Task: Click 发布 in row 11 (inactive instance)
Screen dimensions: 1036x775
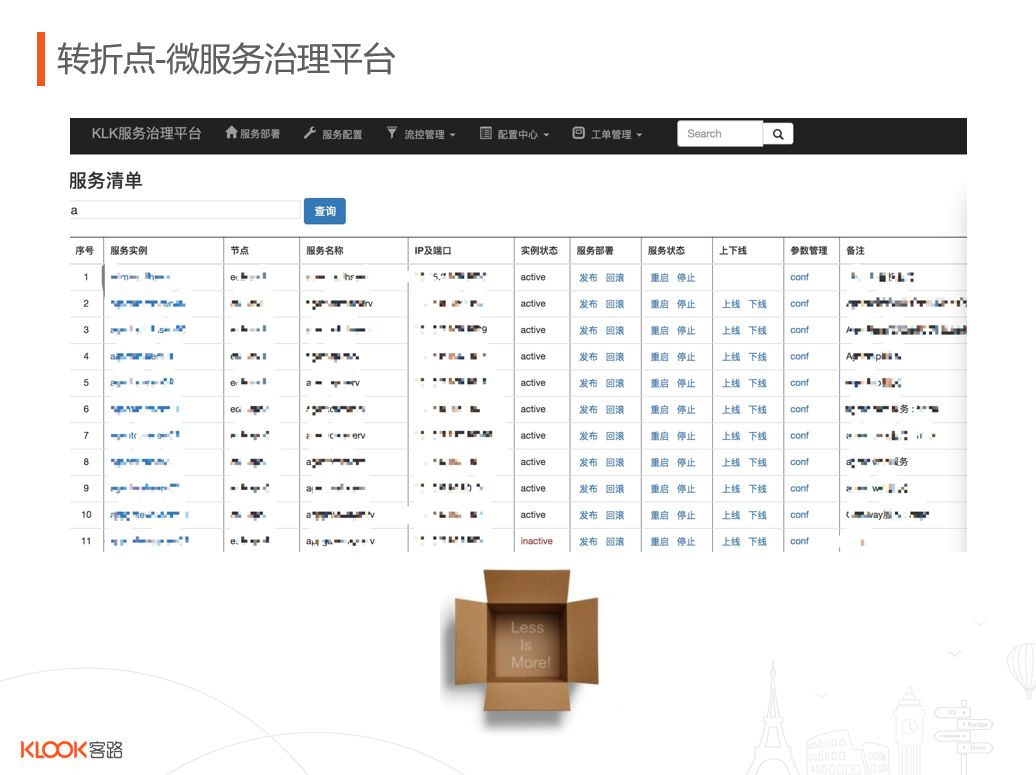Action: point(588,542)
